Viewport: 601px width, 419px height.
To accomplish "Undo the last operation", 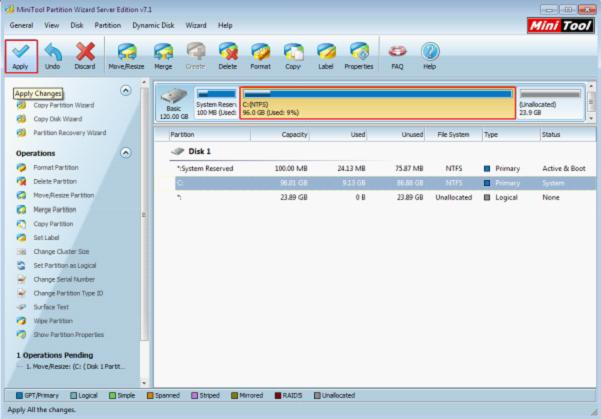I will (53, 56).
